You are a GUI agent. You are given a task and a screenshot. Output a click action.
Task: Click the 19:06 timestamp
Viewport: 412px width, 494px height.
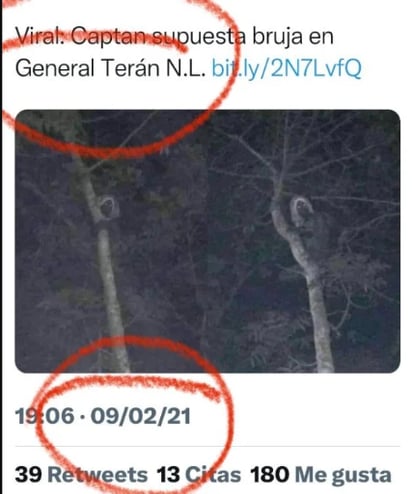45,417
